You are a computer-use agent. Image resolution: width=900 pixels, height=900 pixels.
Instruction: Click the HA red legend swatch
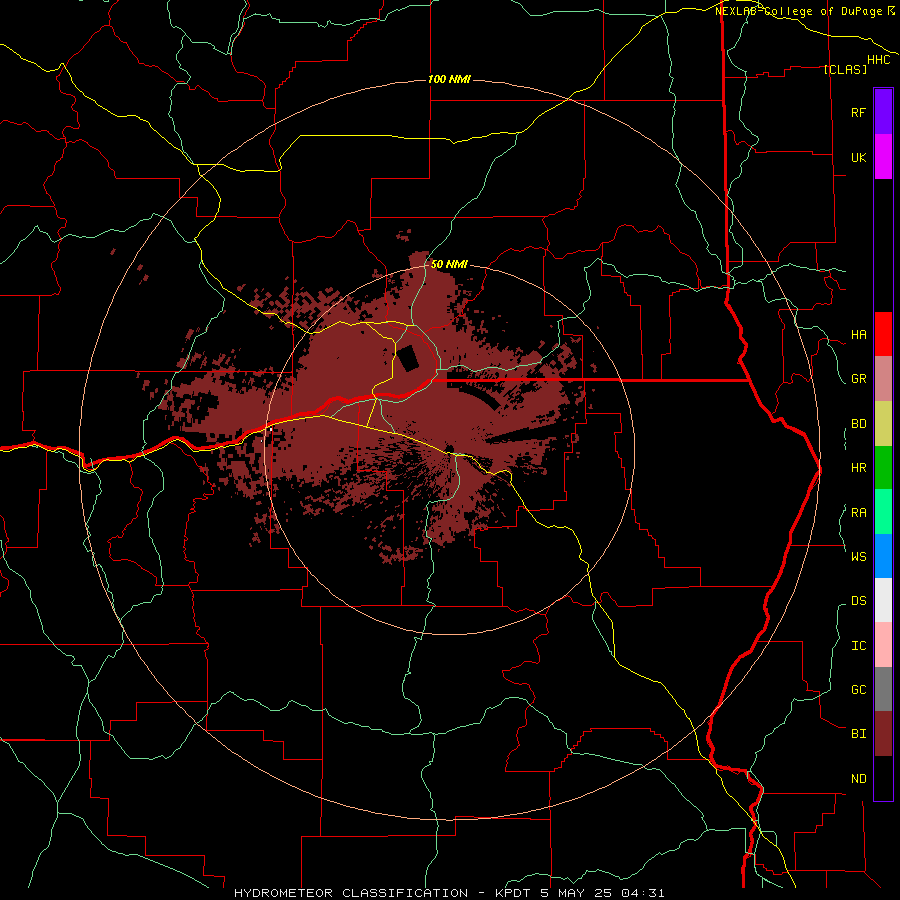(883, 334)
